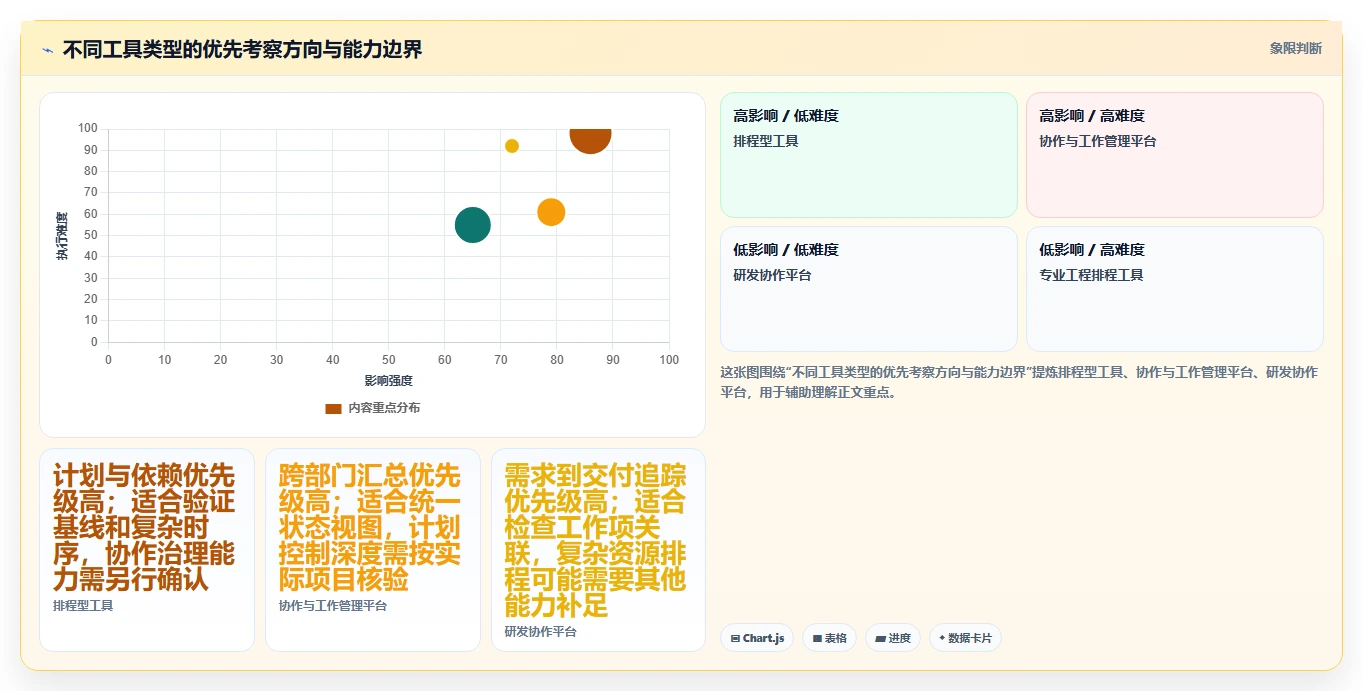Open the 研发协作平台 data card
1363x691 pixels.
598,550
